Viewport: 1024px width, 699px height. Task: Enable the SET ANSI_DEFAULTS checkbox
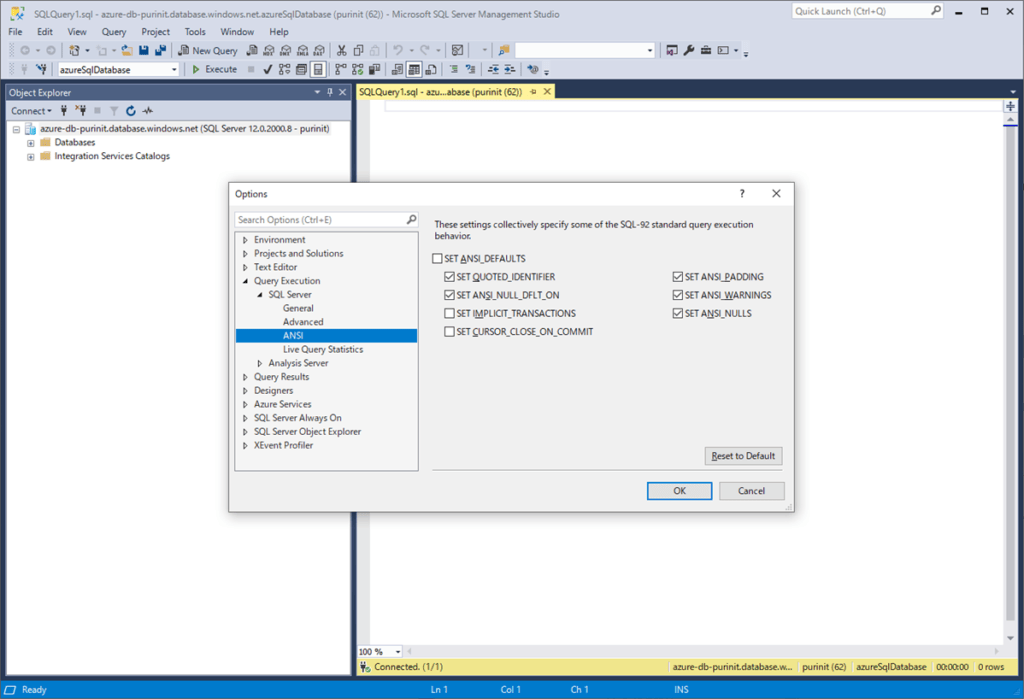(438, 259)
